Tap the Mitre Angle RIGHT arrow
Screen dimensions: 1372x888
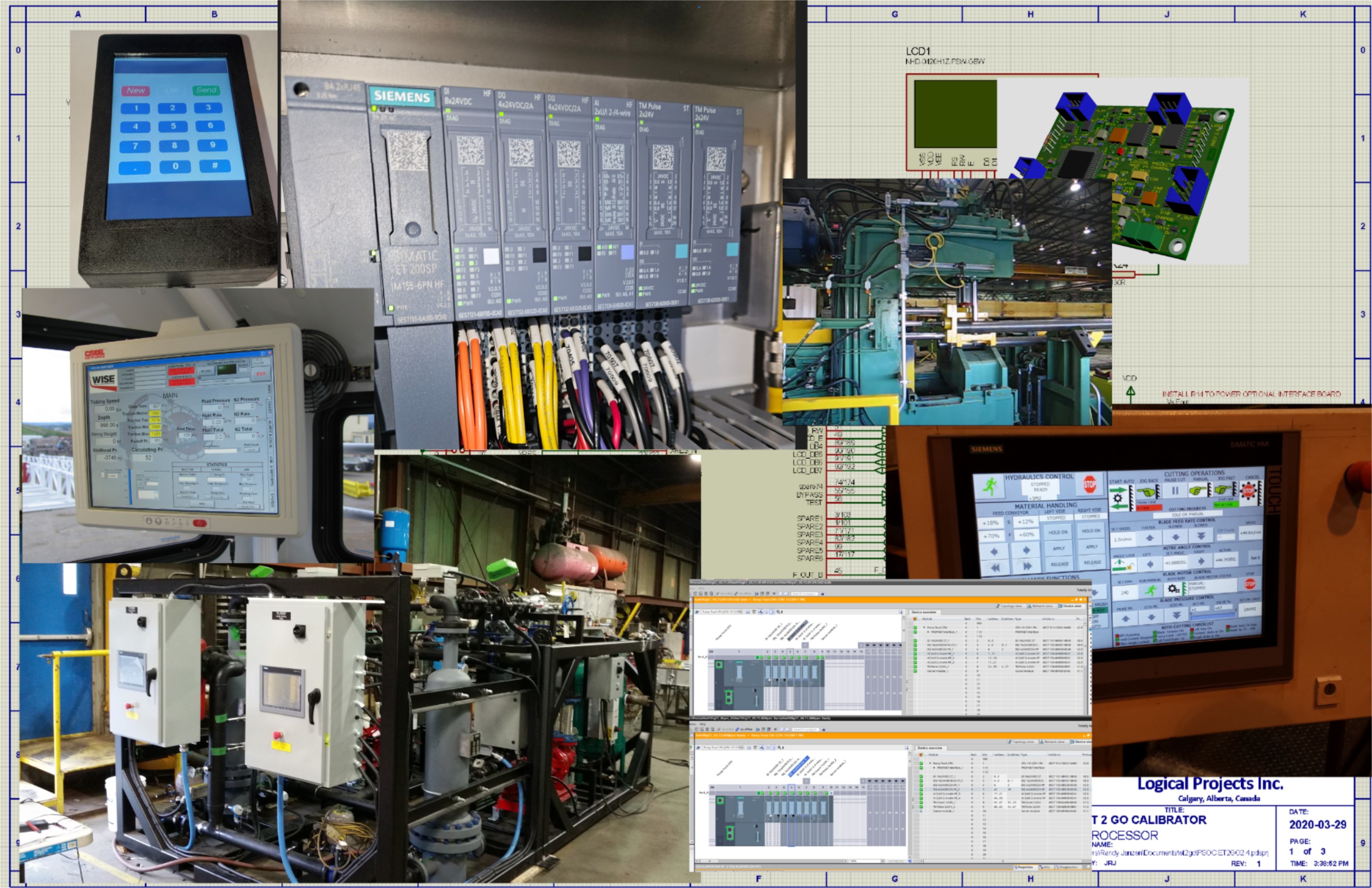click(x=1201, y=561)
